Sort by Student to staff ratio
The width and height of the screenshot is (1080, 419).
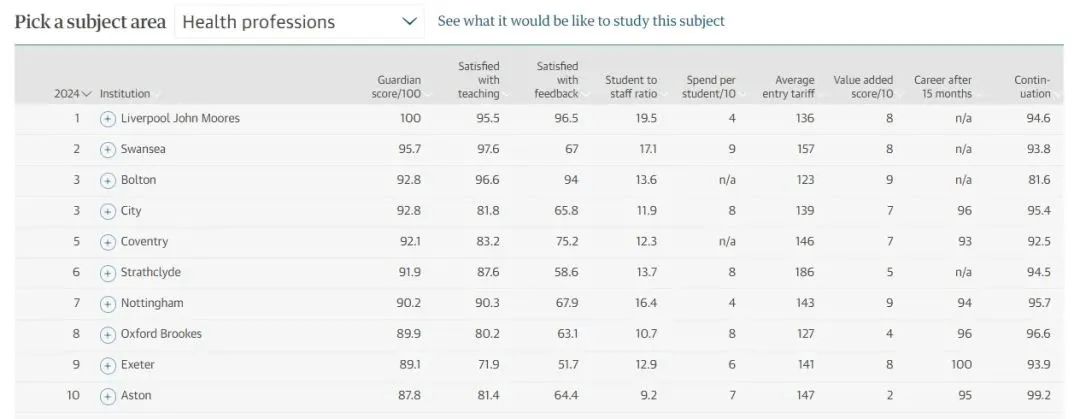coord(632,87)
